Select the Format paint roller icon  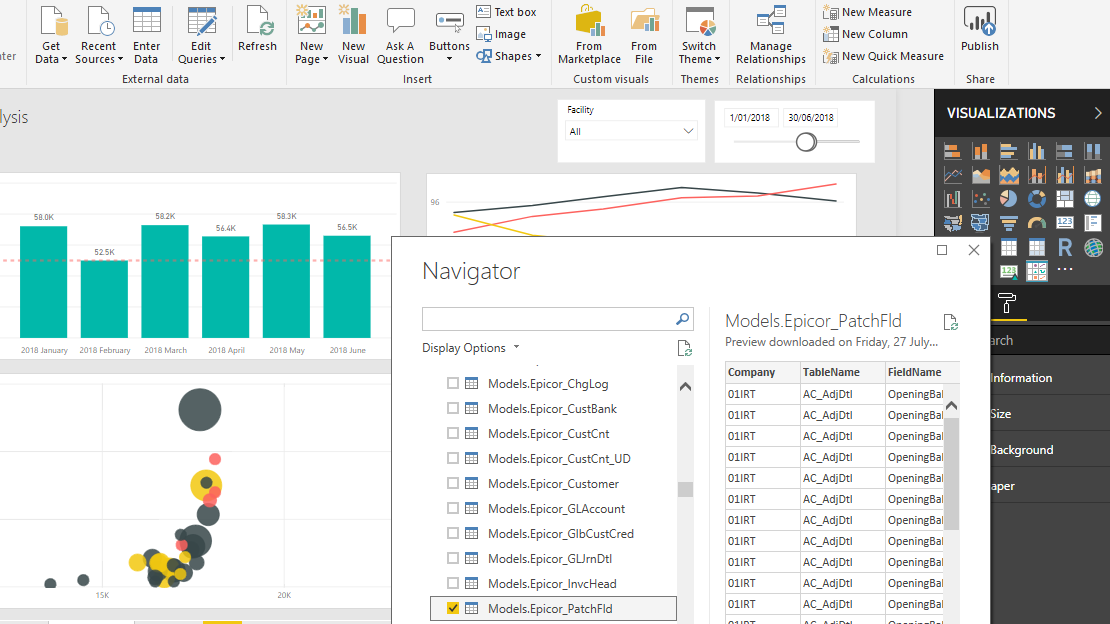1006,305
